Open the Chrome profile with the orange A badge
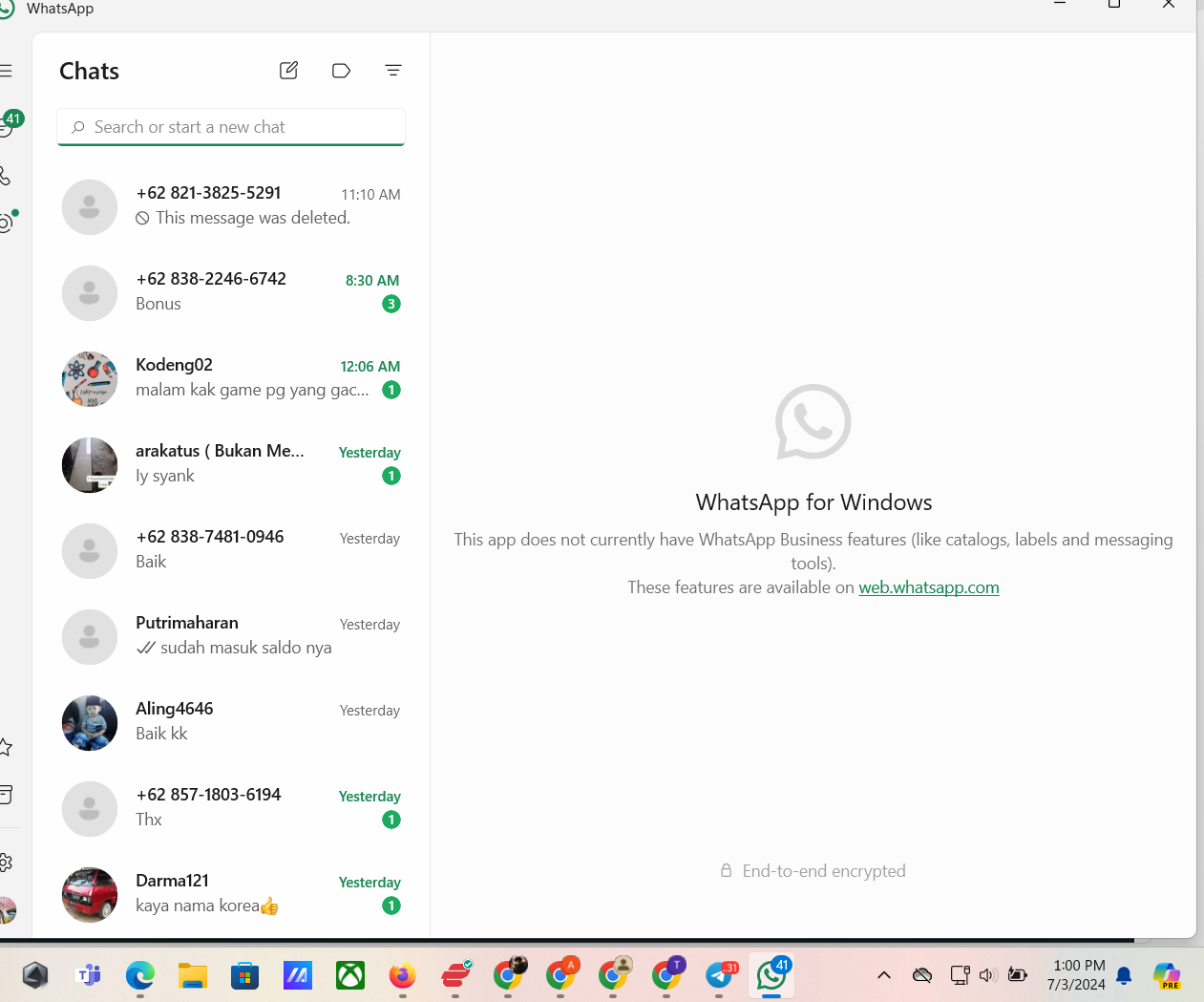The width and height of the screenshot is (1204, 1002). point(561,974)
